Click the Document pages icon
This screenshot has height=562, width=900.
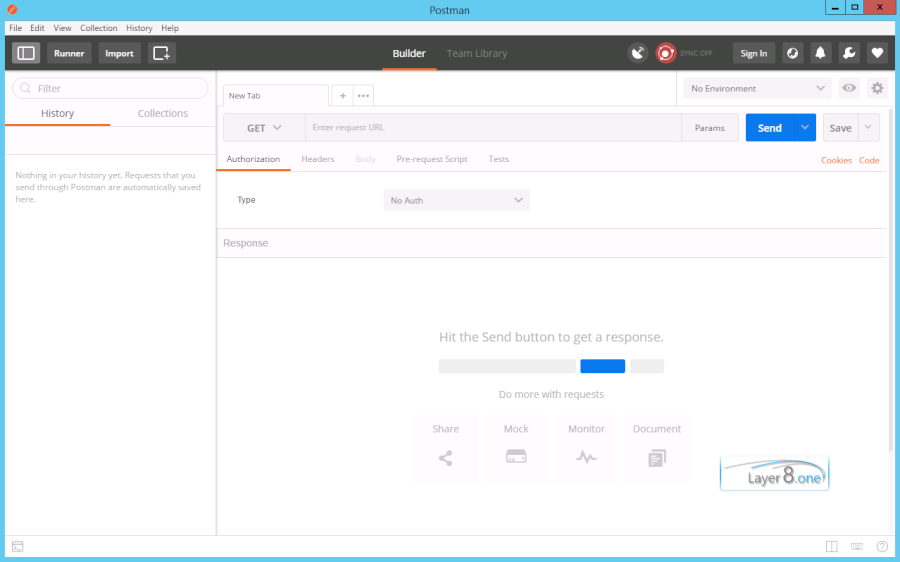(x=657, y=458)
